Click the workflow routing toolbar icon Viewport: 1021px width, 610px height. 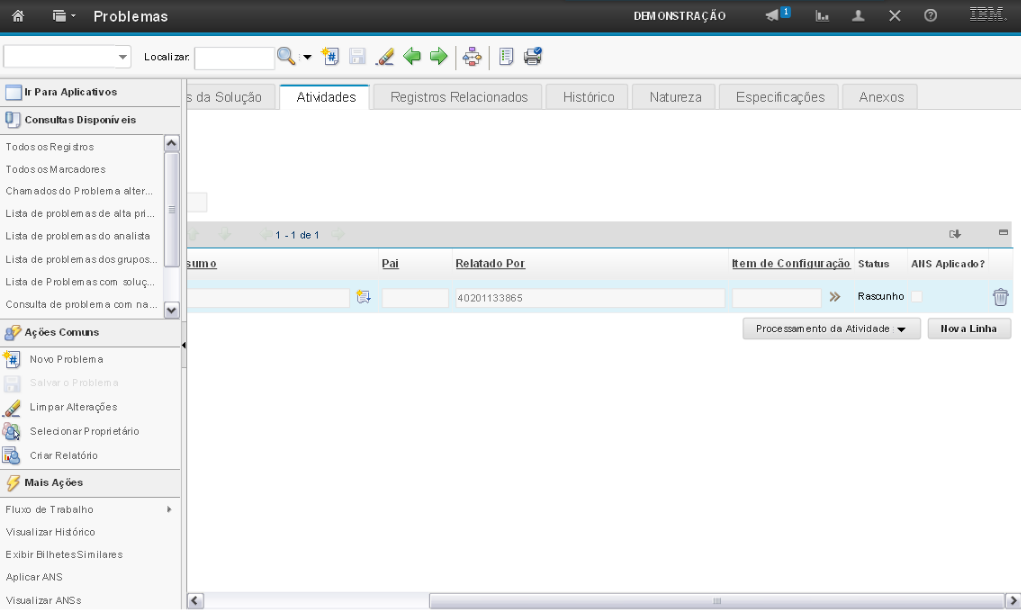472,57
